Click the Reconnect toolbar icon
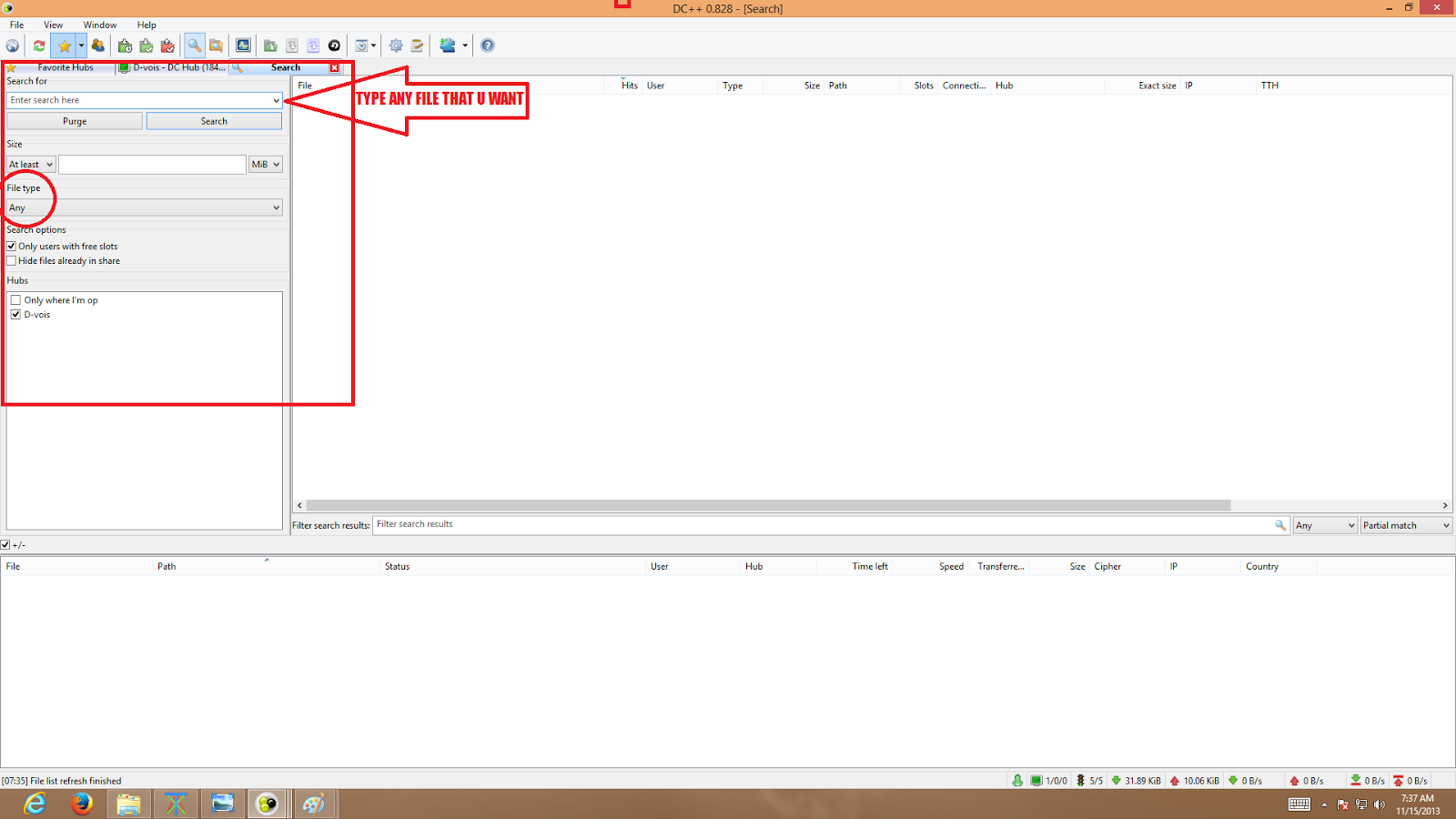 (x=39, y=45)
